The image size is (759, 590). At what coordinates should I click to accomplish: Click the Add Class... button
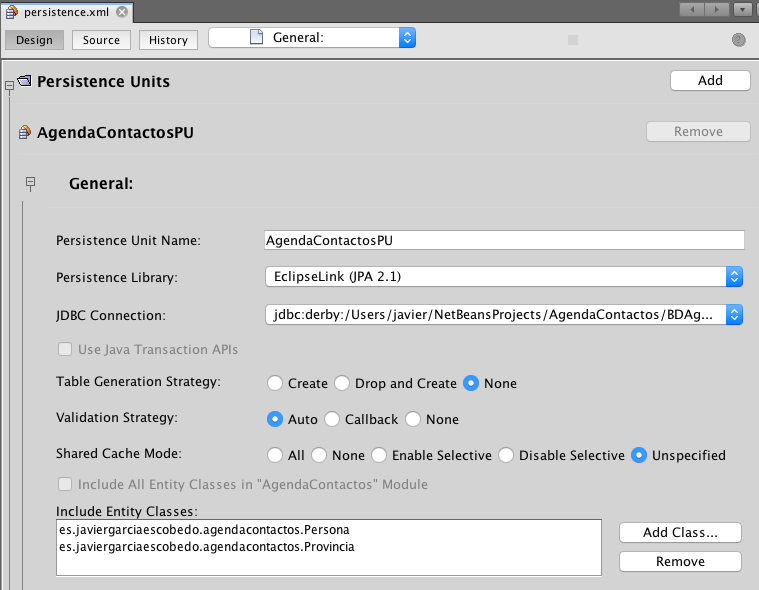point(680,532)
